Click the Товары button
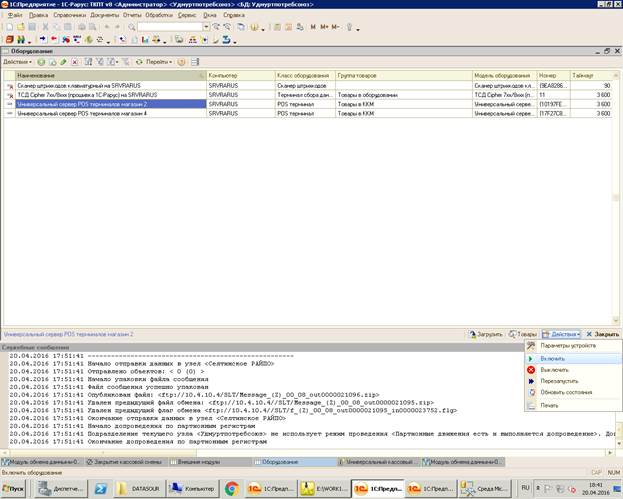Screen dimensions: 623x499 click(522, 334)
